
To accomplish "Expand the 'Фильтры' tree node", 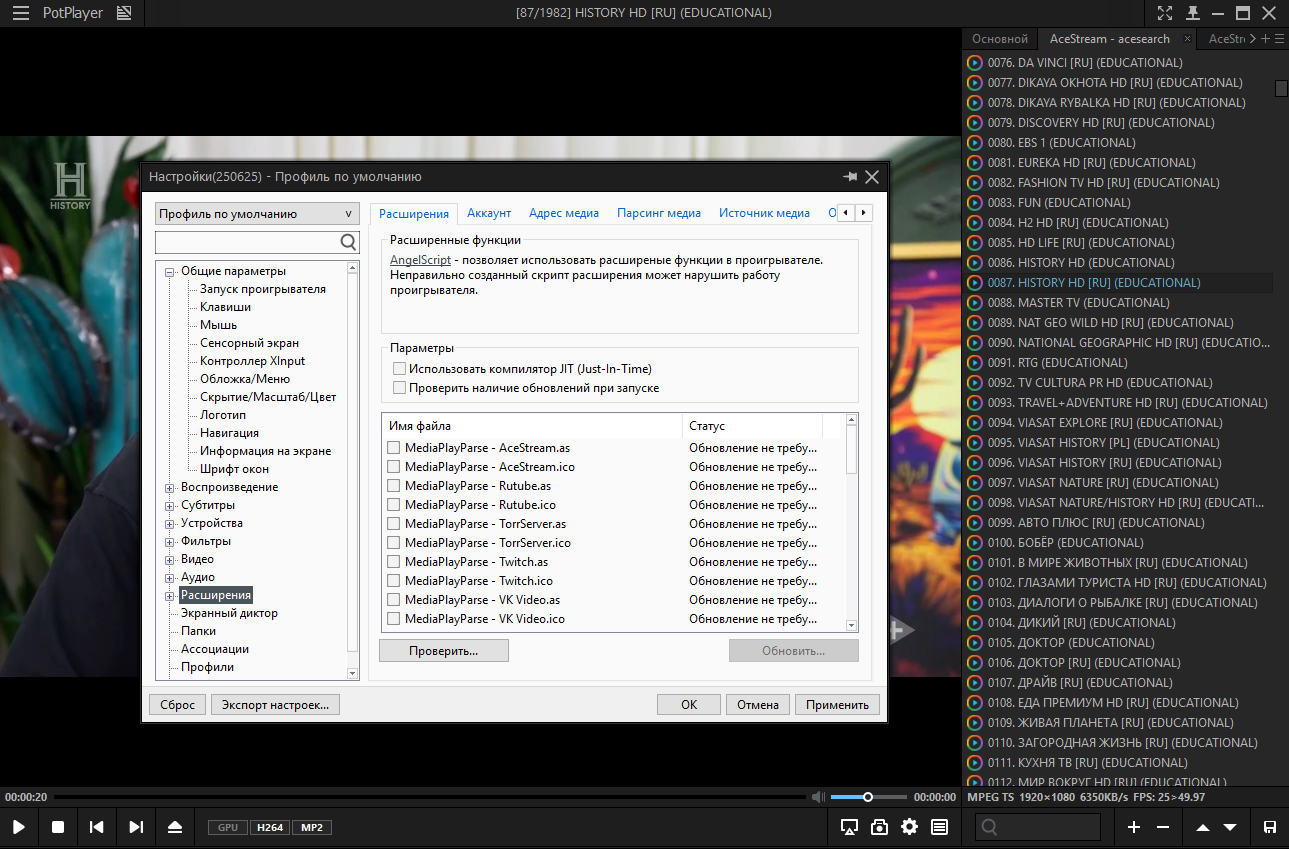I will click(x=170, y=542).
